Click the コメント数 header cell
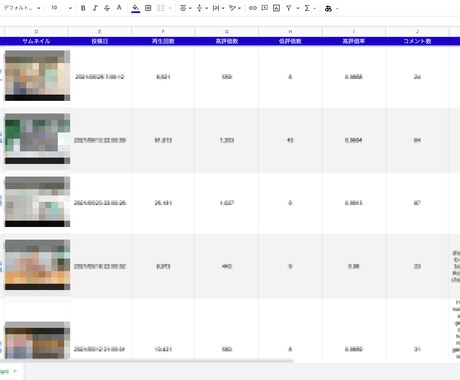460x380 pixels. pos(417,41)
